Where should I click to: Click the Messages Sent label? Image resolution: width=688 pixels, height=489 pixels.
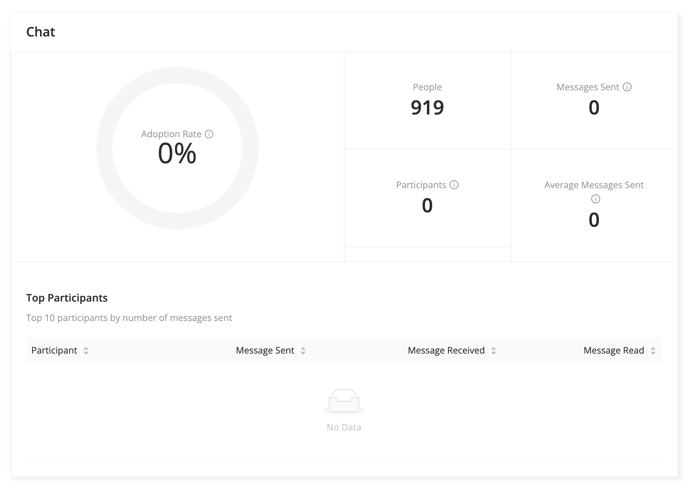588,87
